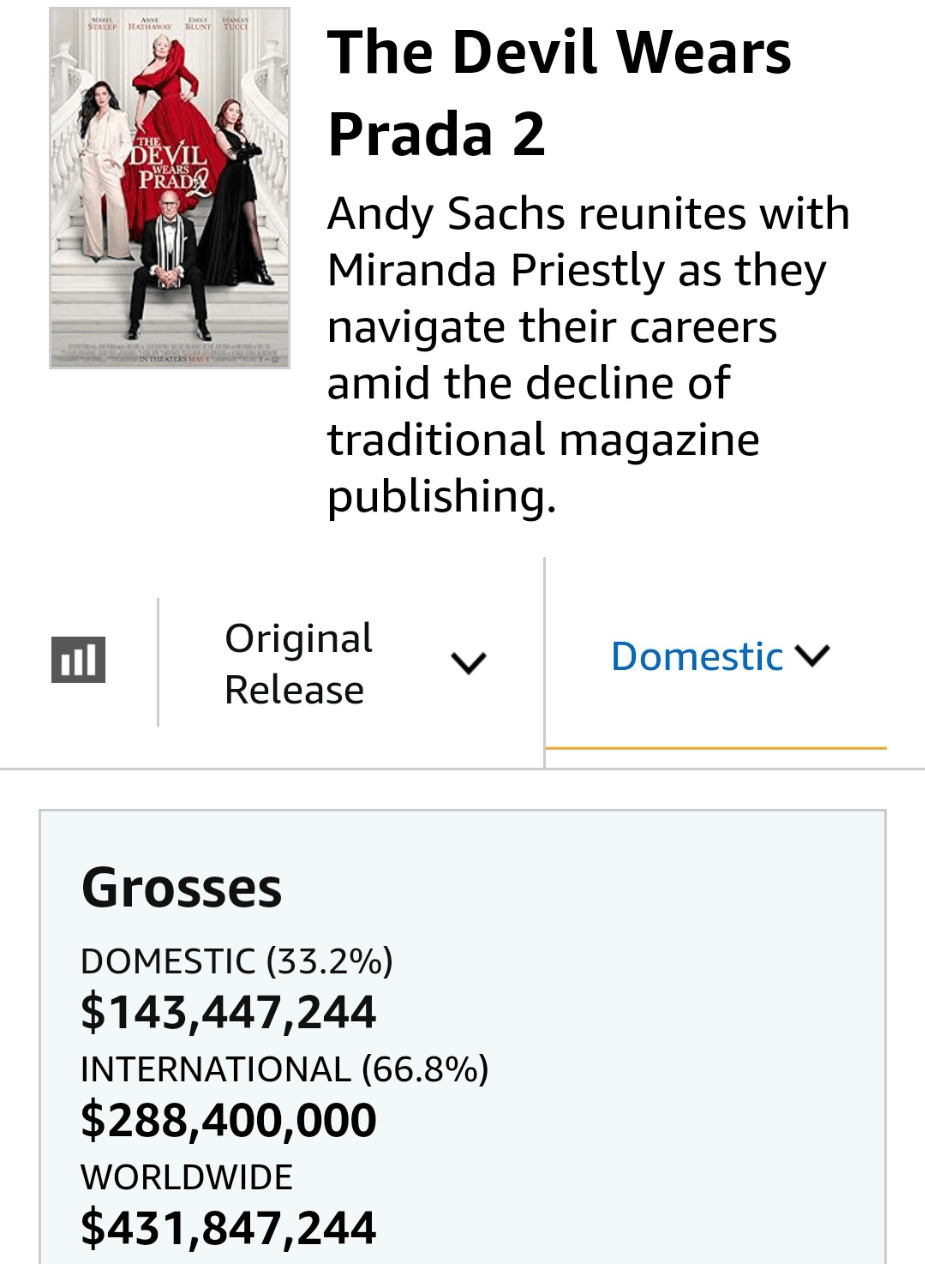Click the yellow underline beneath Domestic

pos(716,747)
